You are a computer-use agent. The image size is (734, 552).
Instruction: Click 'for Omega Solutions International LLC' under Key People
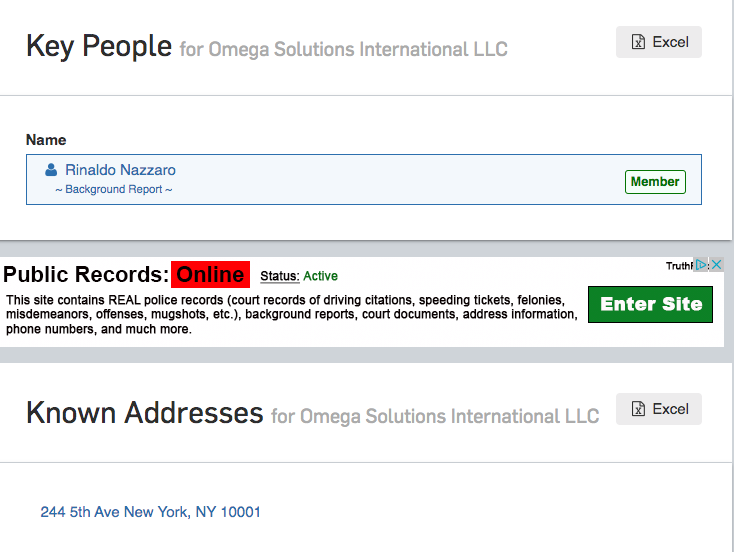(344, 49)
